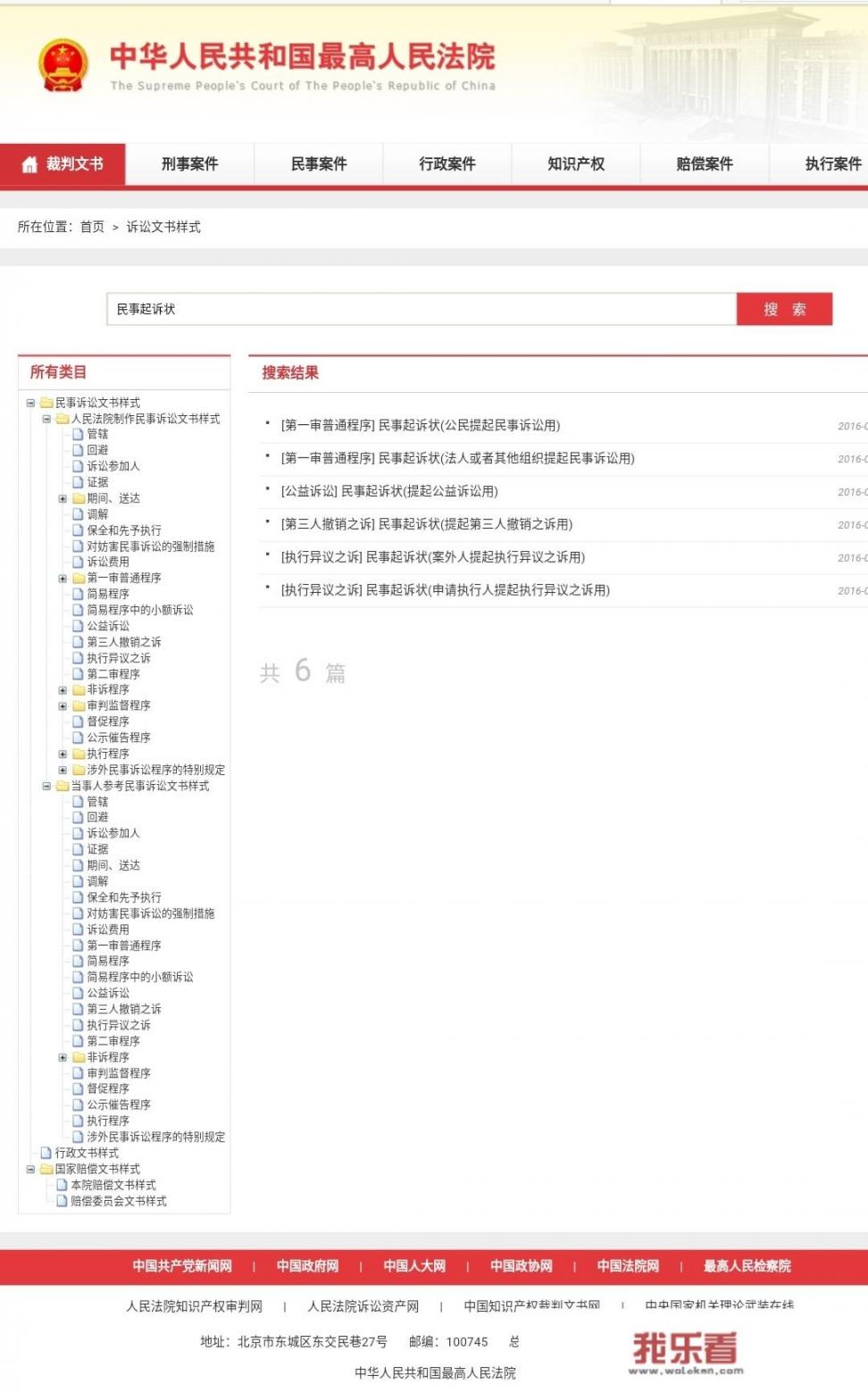Select 本院赔偿文书样式 in the tree
Image resolution: width=868 pixels, height=1392 pixels.
113,1185
